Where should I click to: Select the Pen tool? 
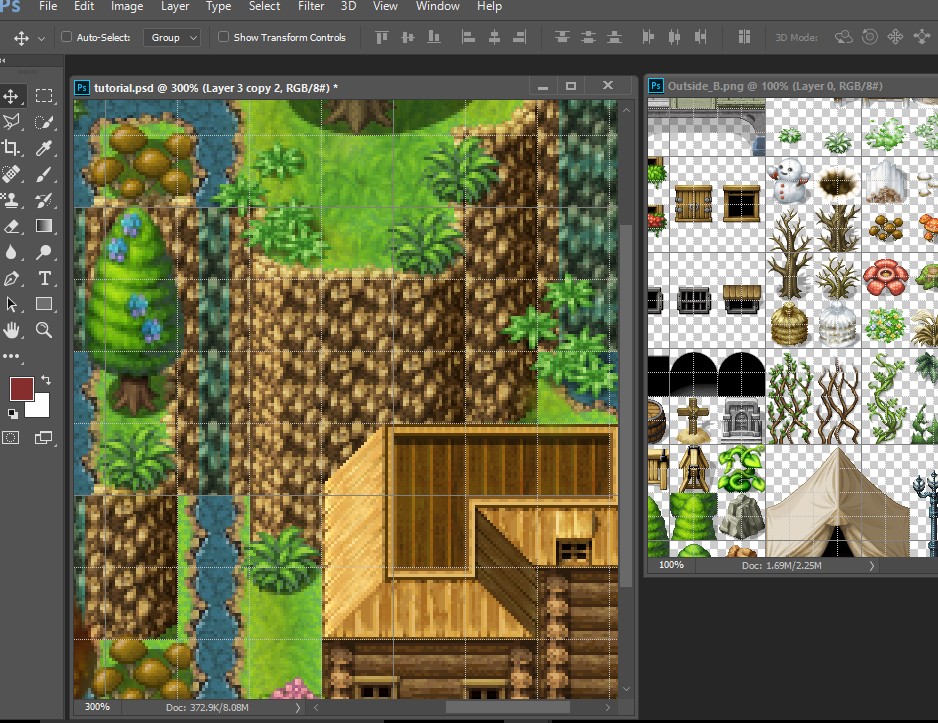tap(11, 278)
